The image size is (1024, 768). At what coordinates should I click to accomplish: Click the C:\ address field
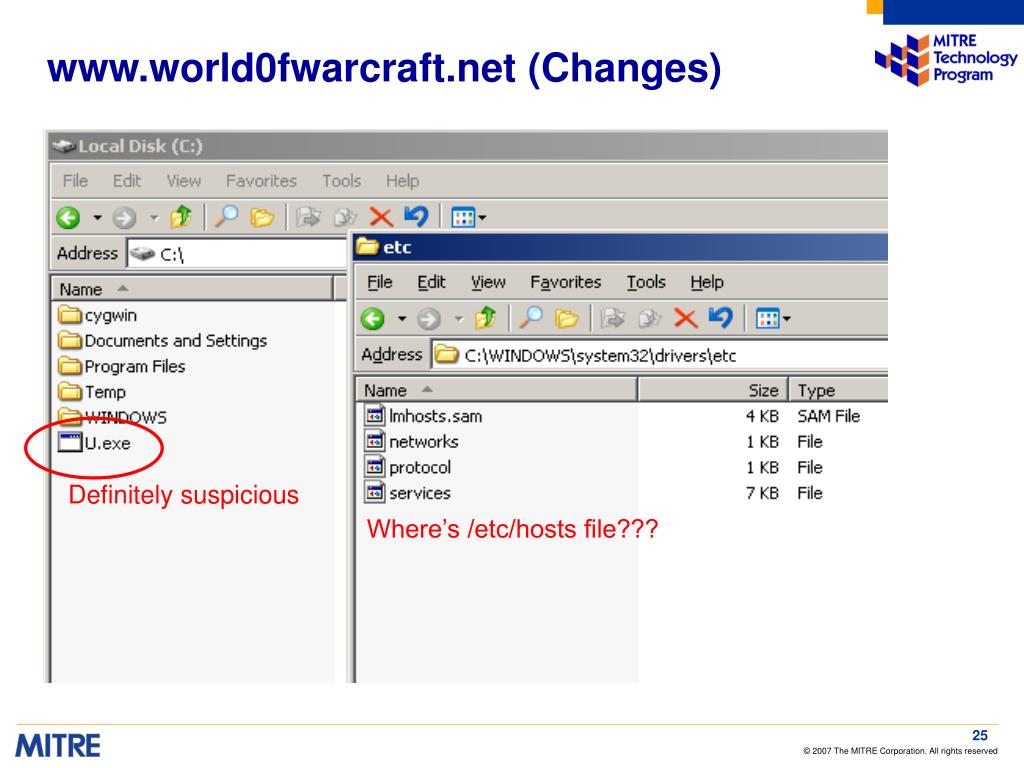(237, 253)
